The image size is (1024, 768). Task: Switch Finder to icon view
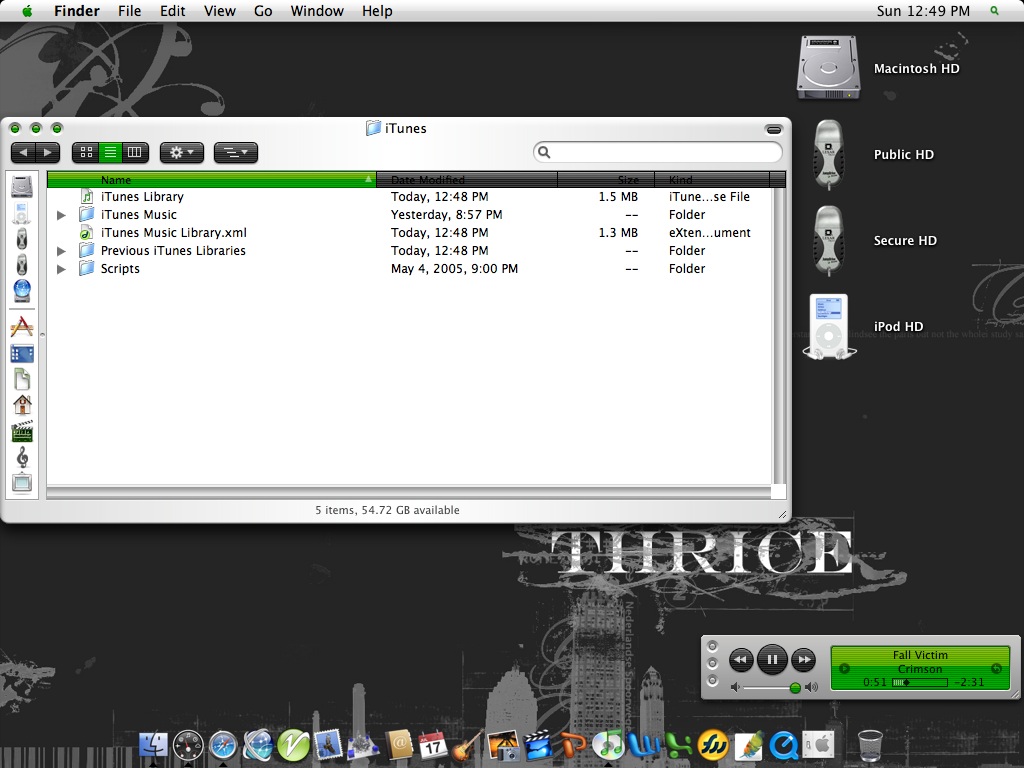point(86,152)
